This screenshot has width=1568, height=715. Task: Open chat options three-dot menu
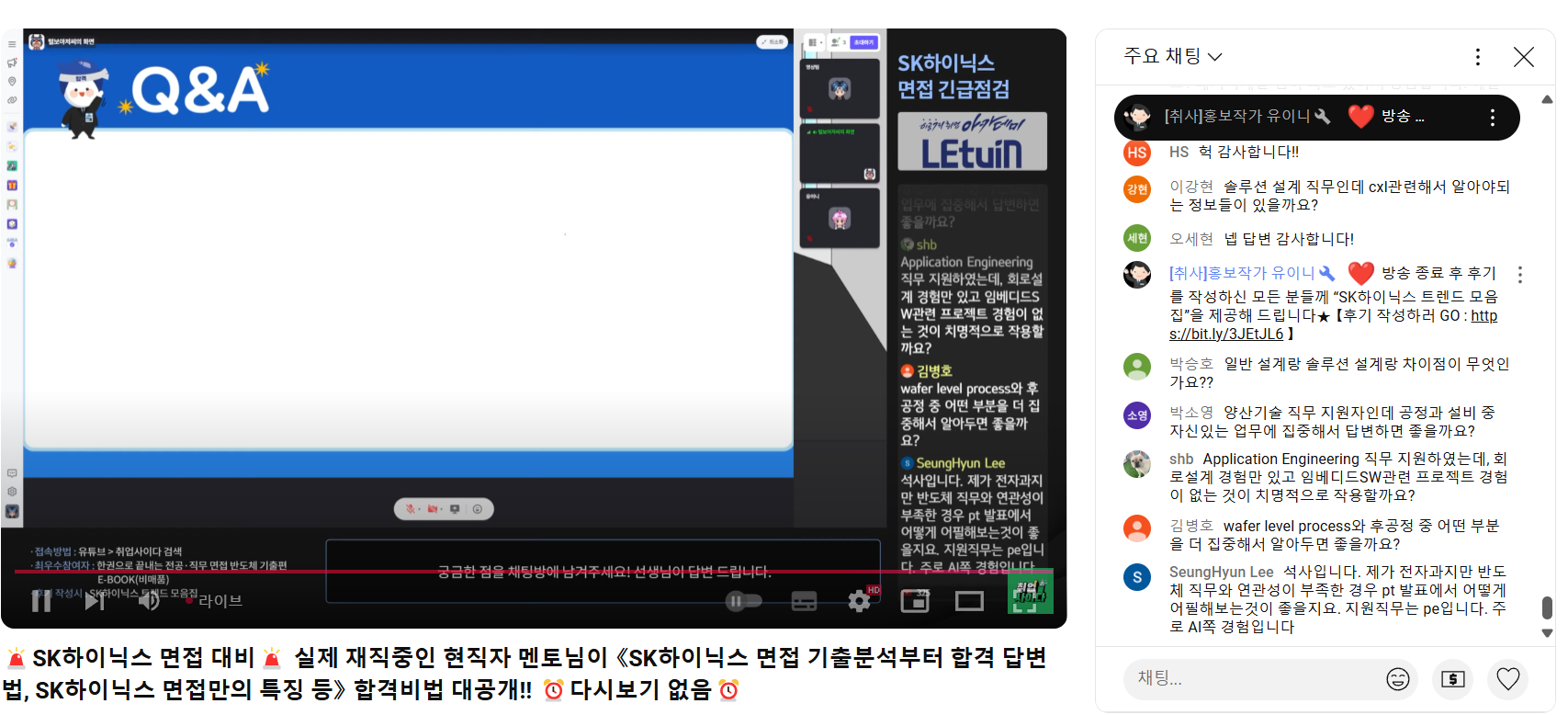(x=1477, y=57)
